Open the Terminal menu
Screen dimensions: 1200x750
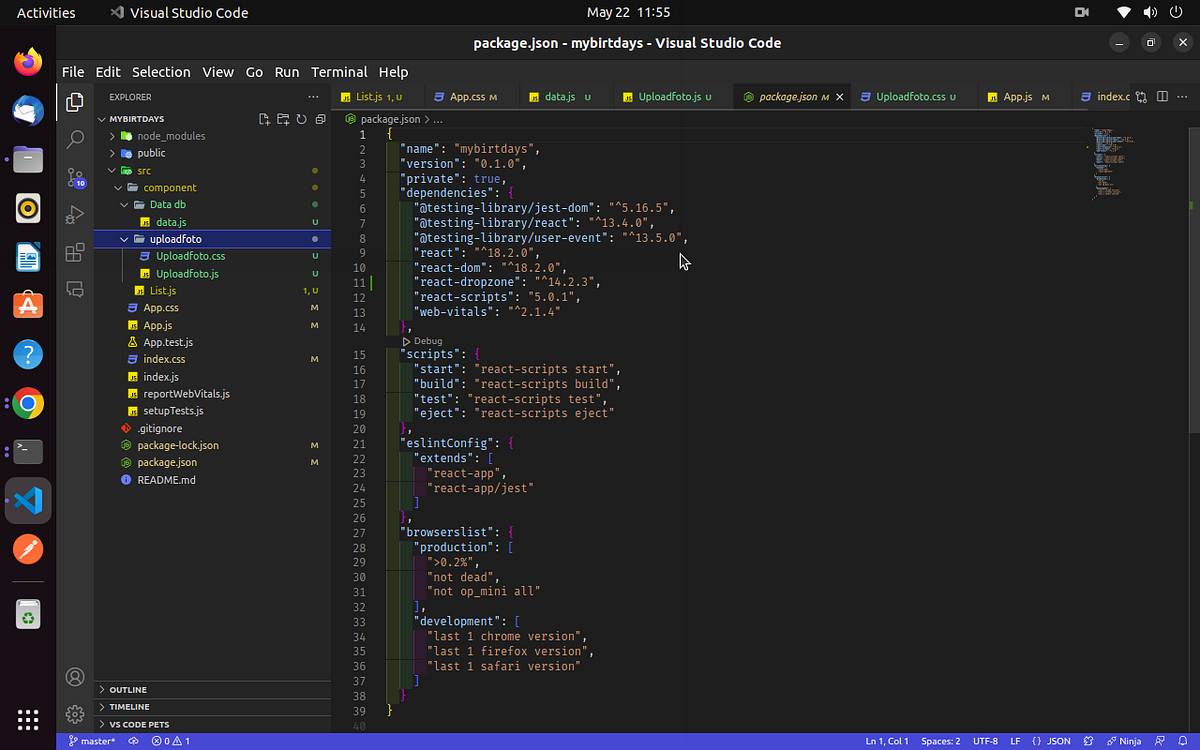(339, 72)
